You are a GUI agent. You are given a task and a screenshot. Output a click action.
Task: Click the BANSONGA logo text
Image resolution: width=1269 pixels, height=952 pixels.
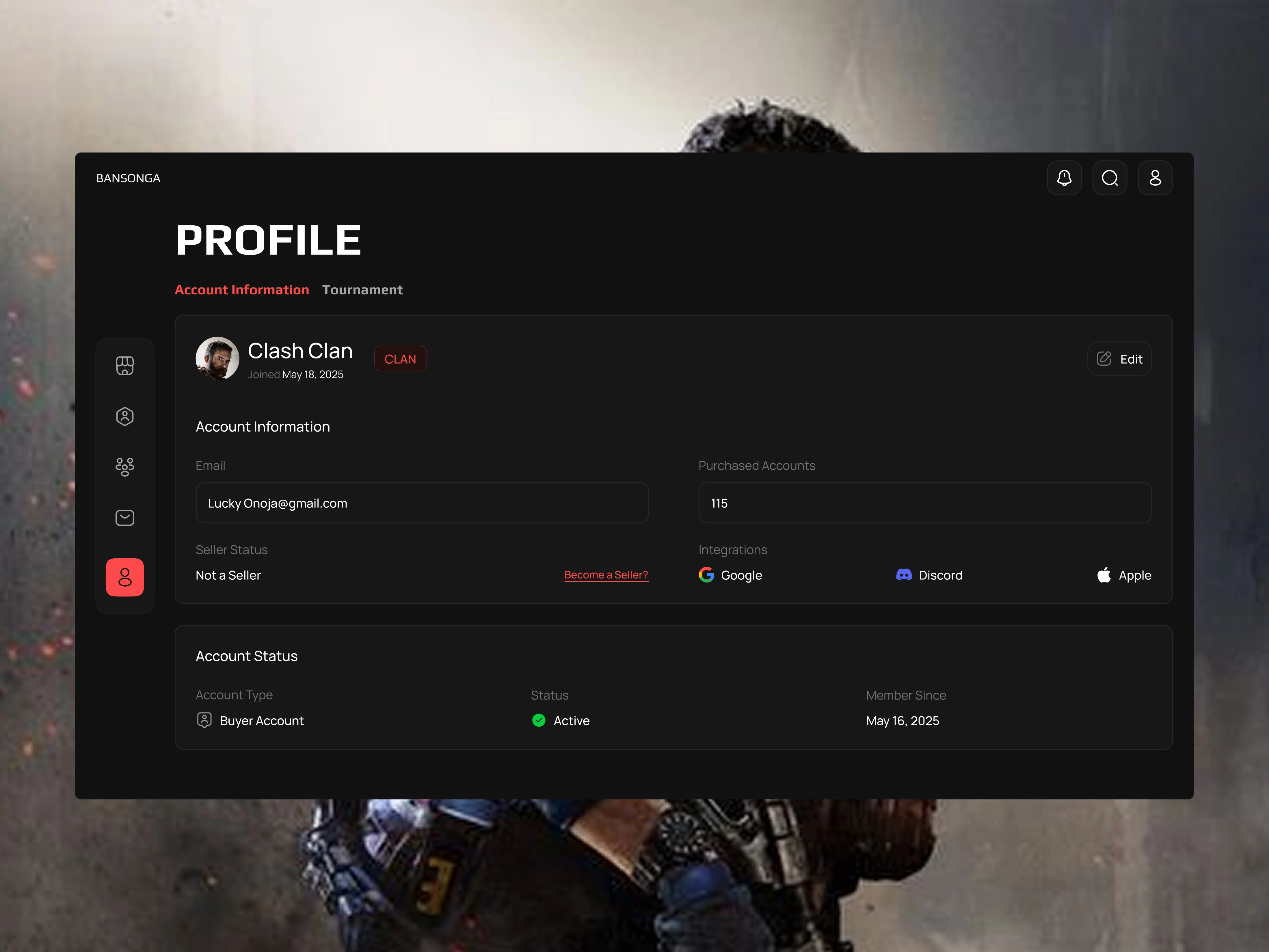pyautogui.click(x=128, y=178)
